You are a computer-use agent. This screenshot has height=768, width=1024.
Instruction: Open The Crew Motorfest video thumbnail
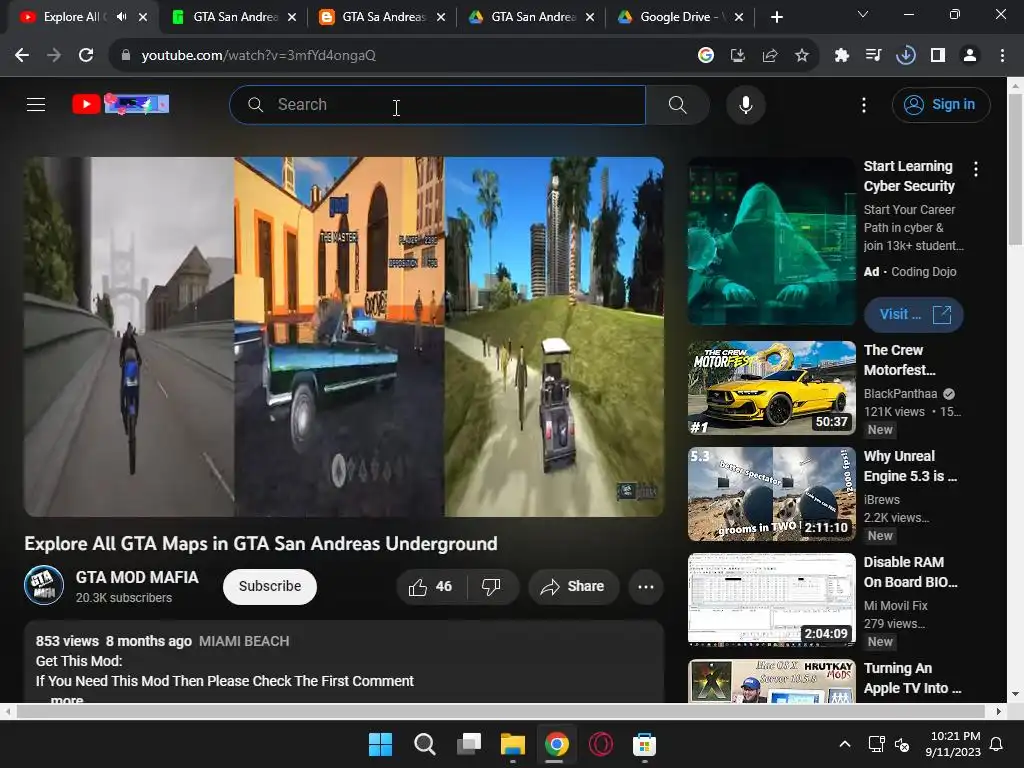click(x=772, y=388)
